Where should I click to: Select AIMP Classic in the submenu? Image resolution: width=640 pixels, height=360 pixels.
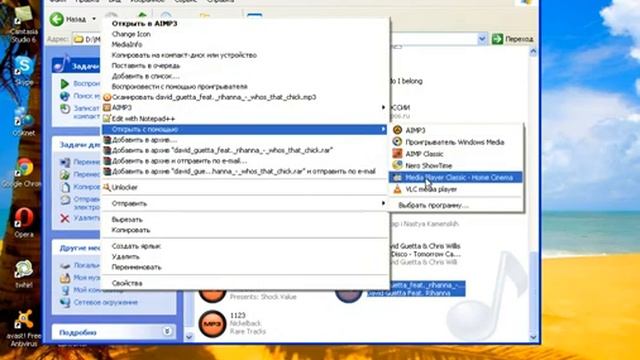[456, 154]
